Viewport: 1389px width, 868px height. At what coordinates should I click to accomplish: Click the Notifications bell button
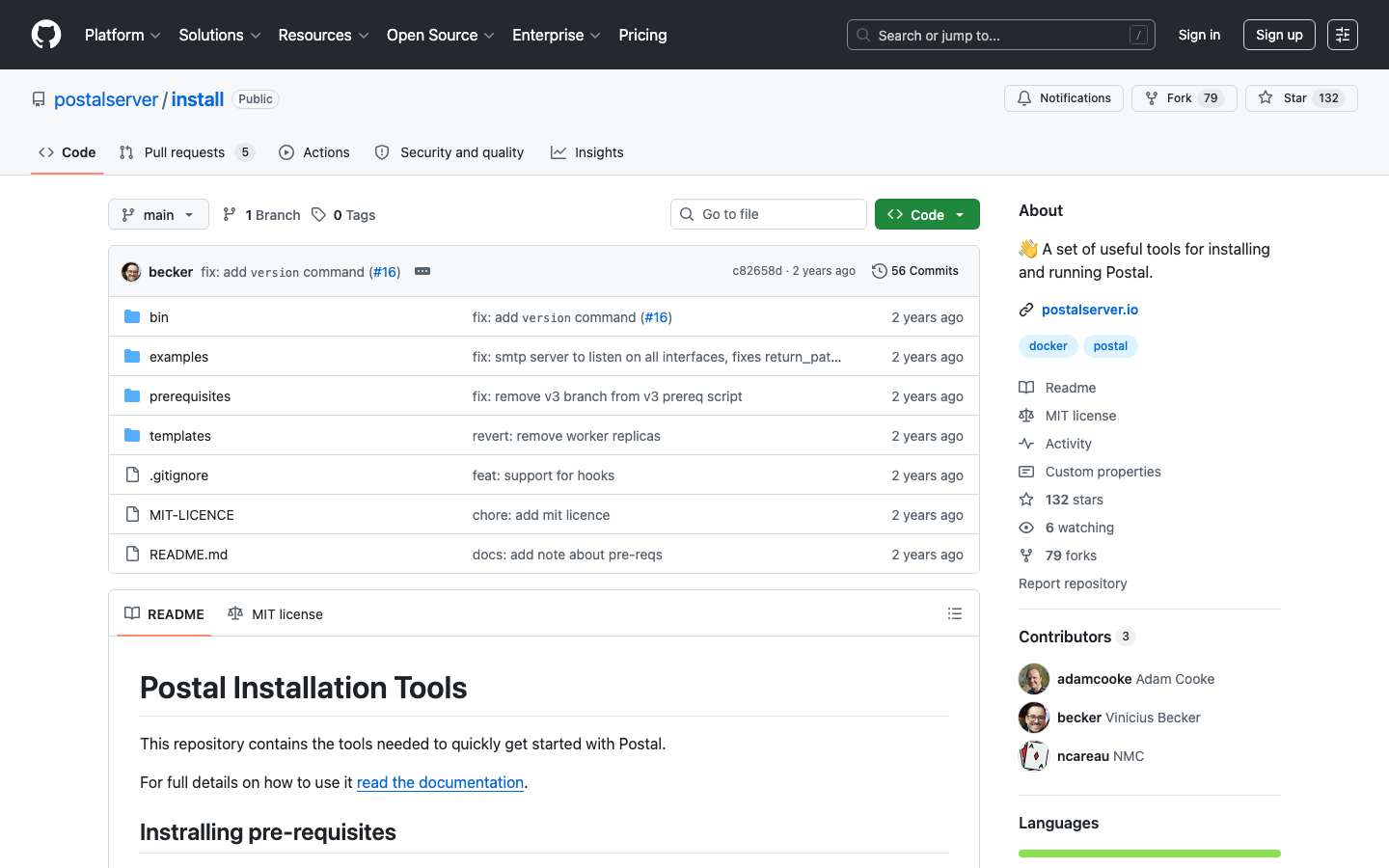pos(1063,98)
